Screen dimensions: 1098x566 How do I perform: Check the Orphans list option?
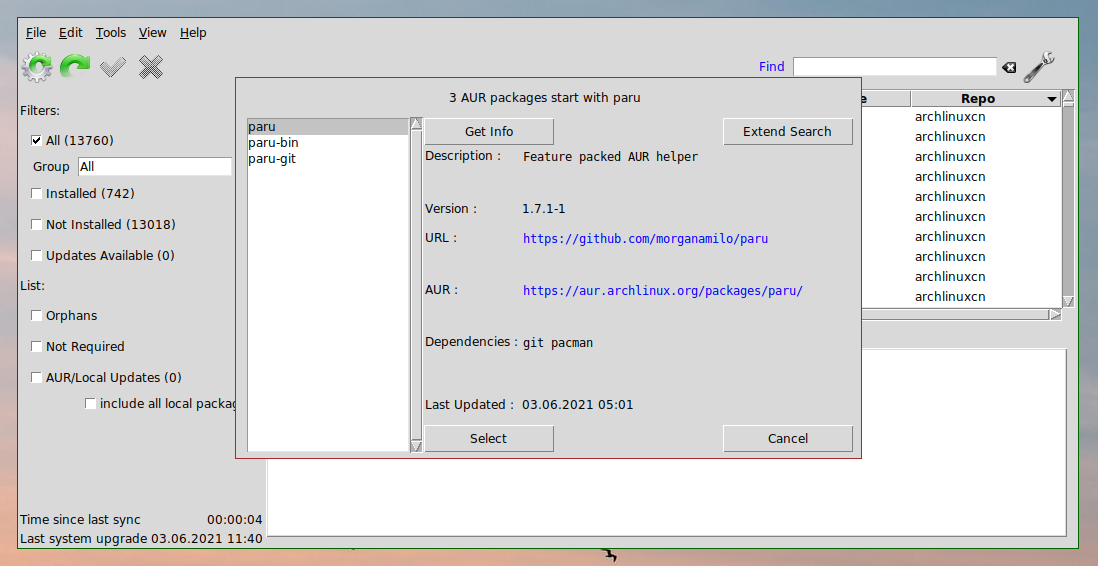click(37, 316)
